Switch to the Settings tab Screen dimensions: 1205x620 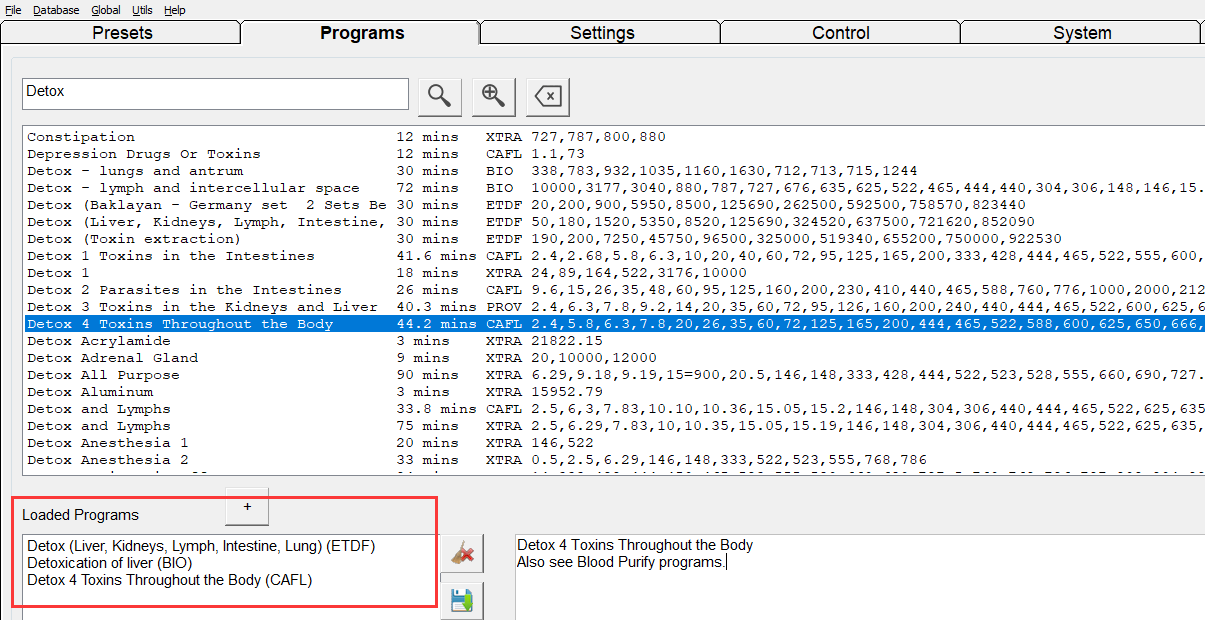(602, 33)
